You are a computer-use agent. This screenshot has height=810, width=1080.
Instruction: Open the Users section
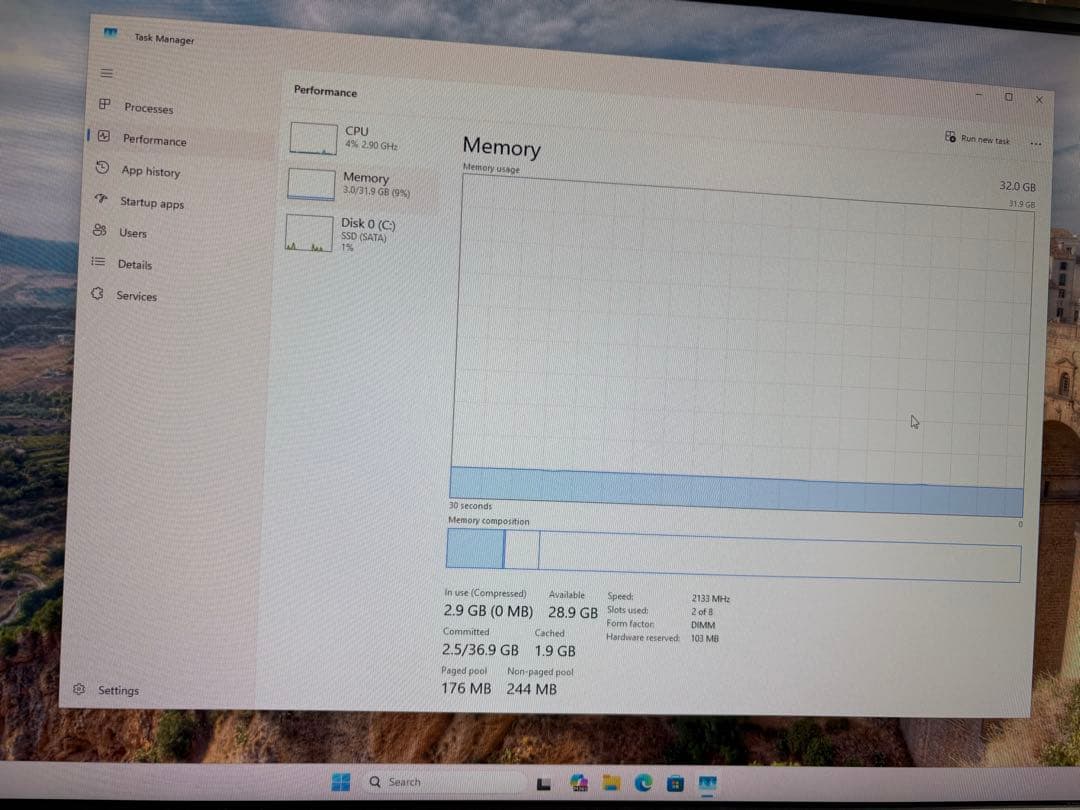click(133, 233)
